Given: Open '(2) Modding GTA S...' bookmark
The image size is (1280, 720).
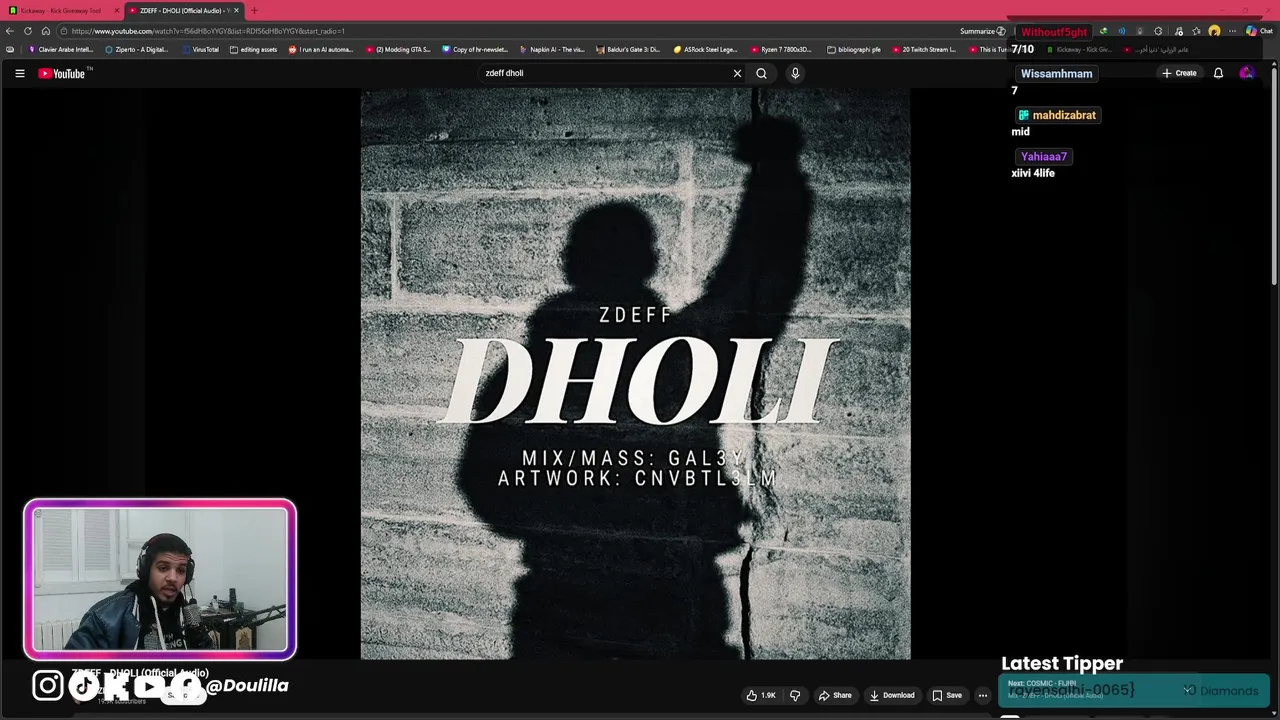Looking at the screenshot, I should (398, 49).
